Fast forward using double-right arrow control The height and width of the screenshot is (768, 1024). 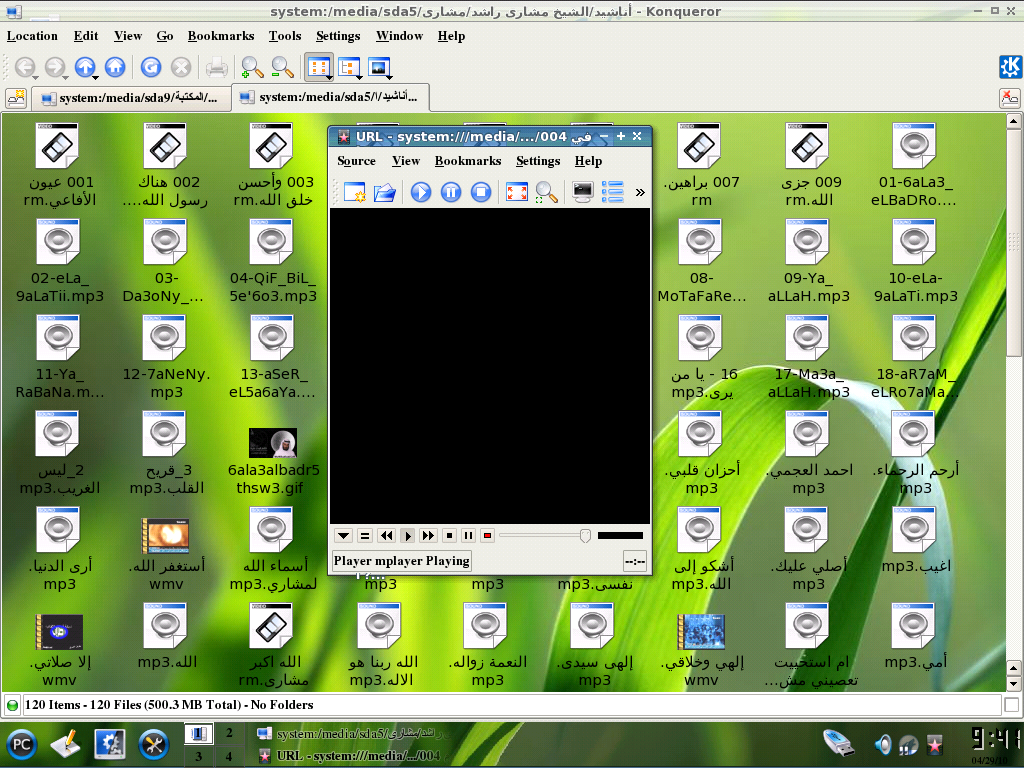point(428,536)
